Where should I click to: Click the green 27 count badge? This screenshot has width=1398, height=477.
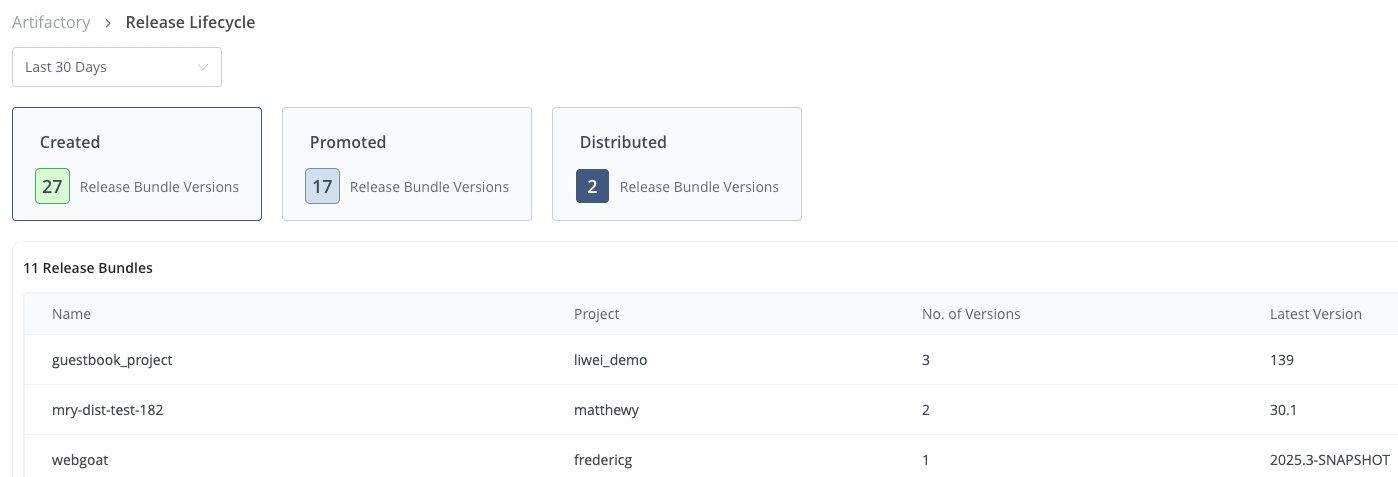[52, 187]
